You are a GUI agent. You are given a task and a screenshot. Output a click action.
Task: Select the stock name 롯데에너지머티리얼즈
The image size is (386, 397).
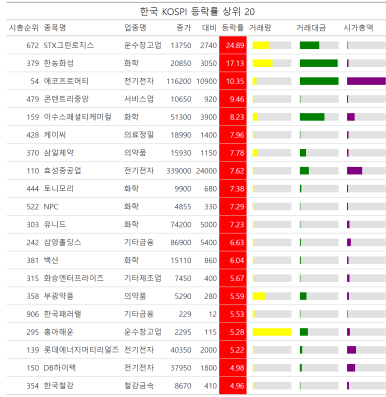pos(81,350)
